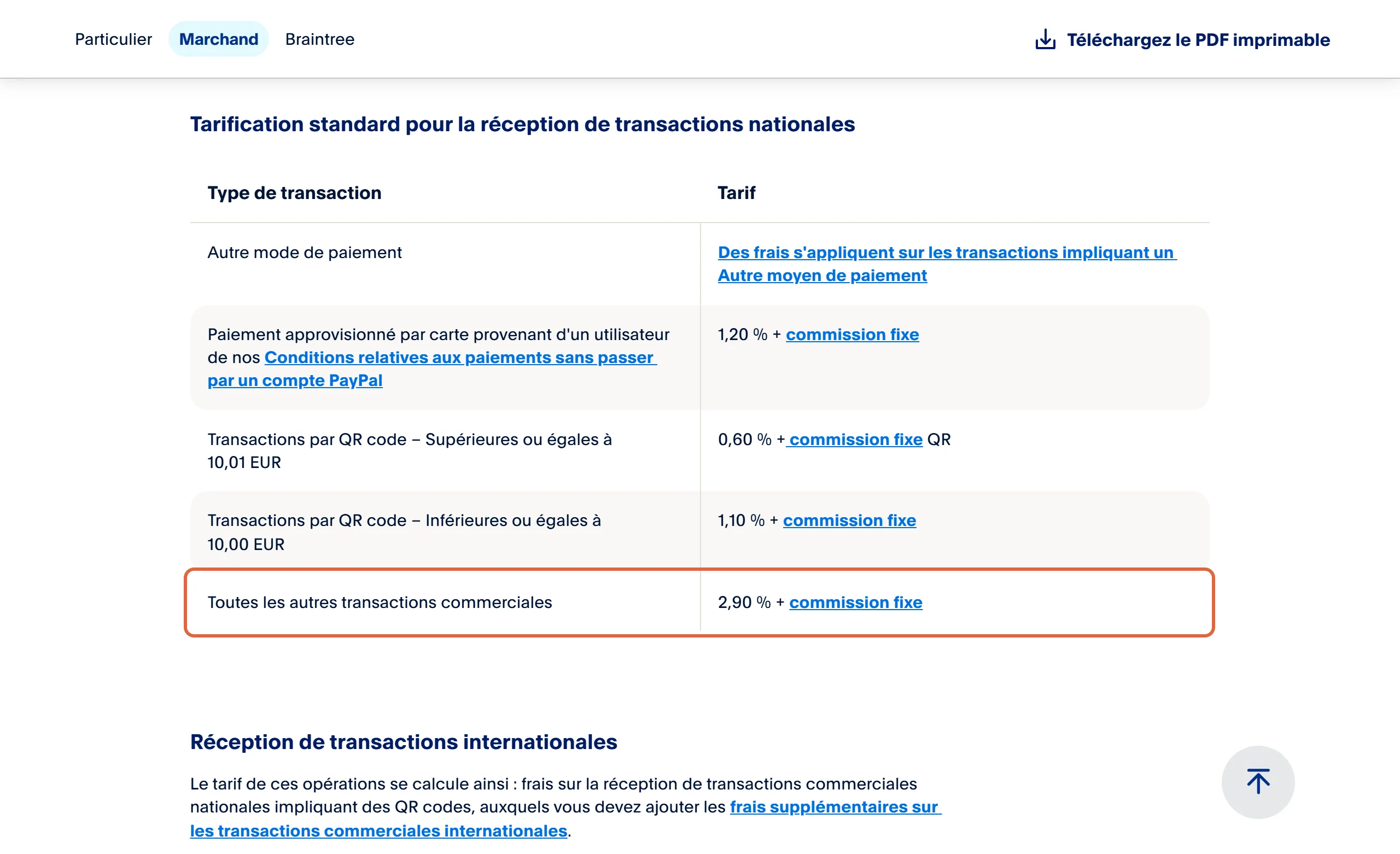Click the Réception de transactions internationales heading
1400x854 pixels.
tap(404, 742)
